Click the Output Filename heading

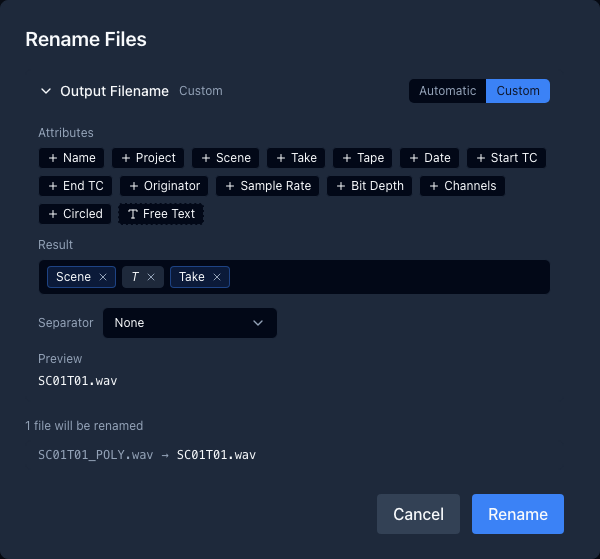pyautogui.click(x=114, y=91)
